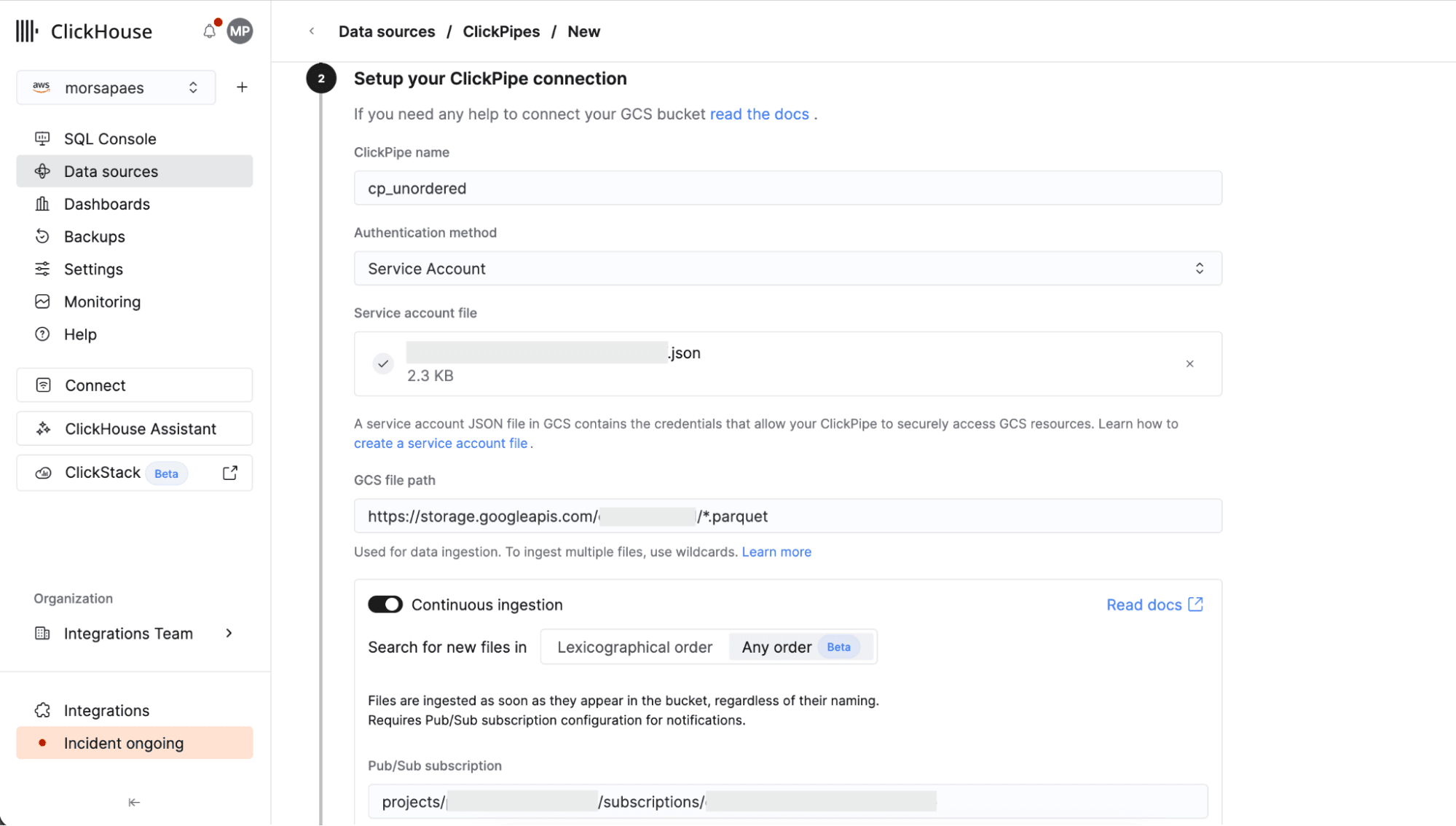This screenshot has height=826, width=1456.
Task: Open the morsapaes service selector
Action: [x=116, y=87]
